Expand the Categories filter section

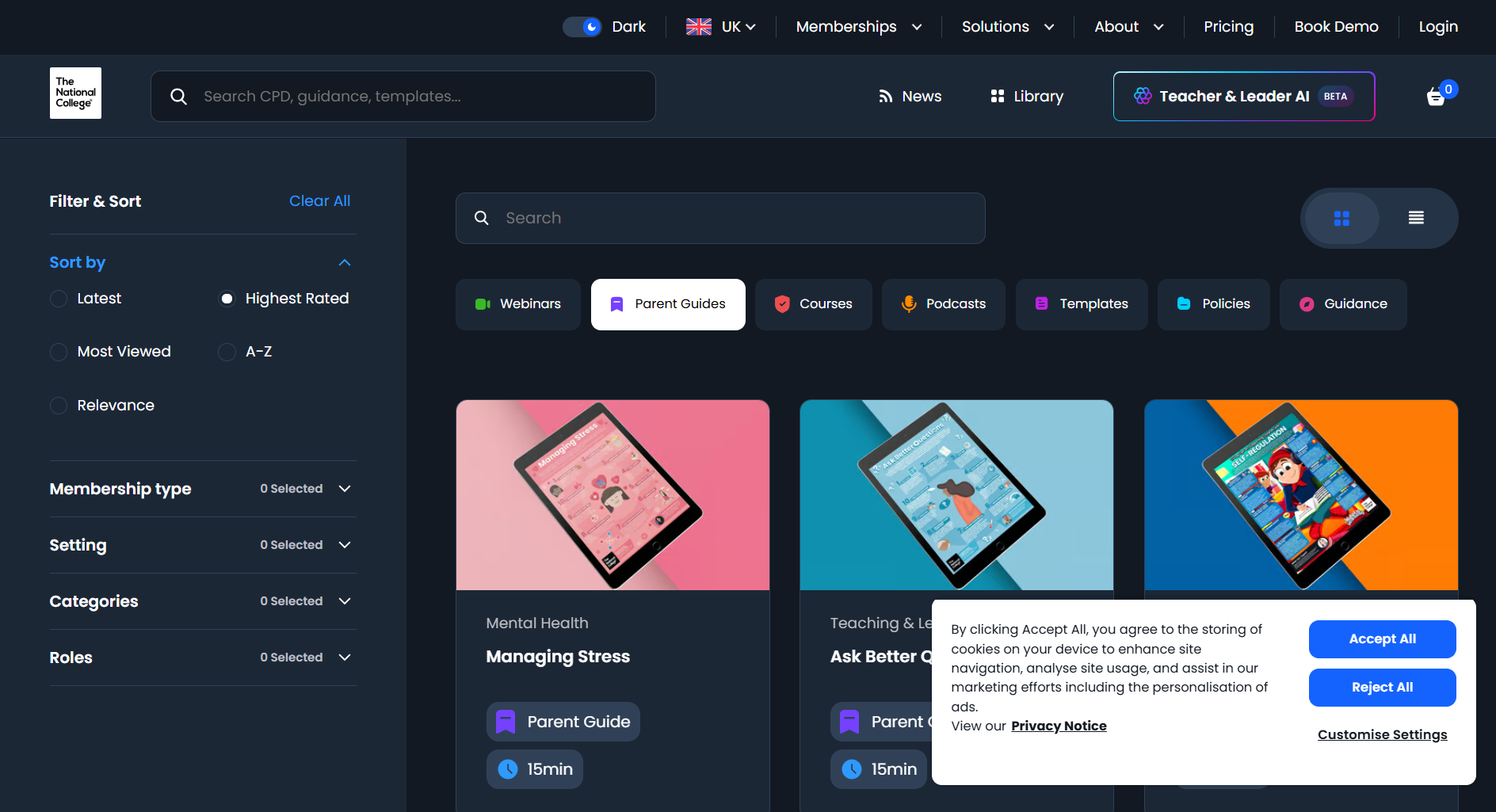click(x=345, y=601)
